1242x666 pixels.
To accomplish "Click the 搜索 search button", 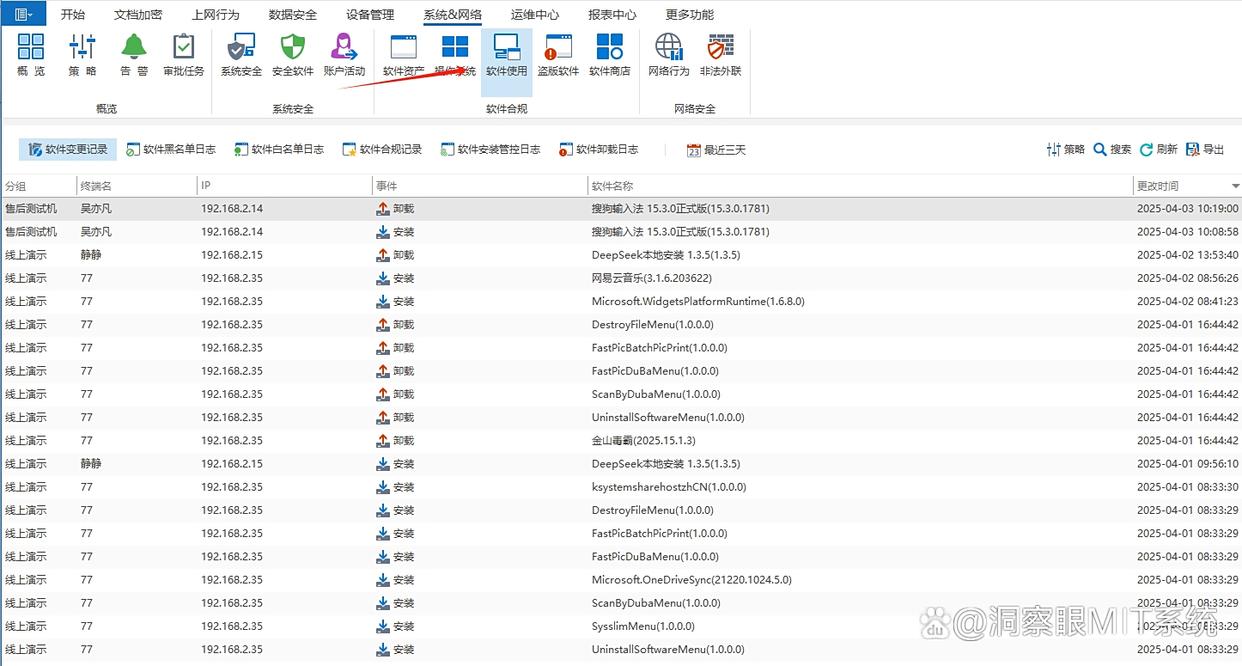I will 1112,150.
